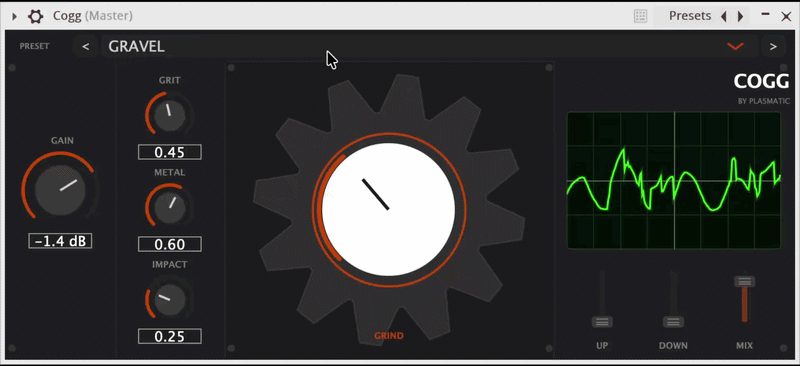800x366 pixels.
Task: Open the orange preset dropdown chevron
Action: 735,46
